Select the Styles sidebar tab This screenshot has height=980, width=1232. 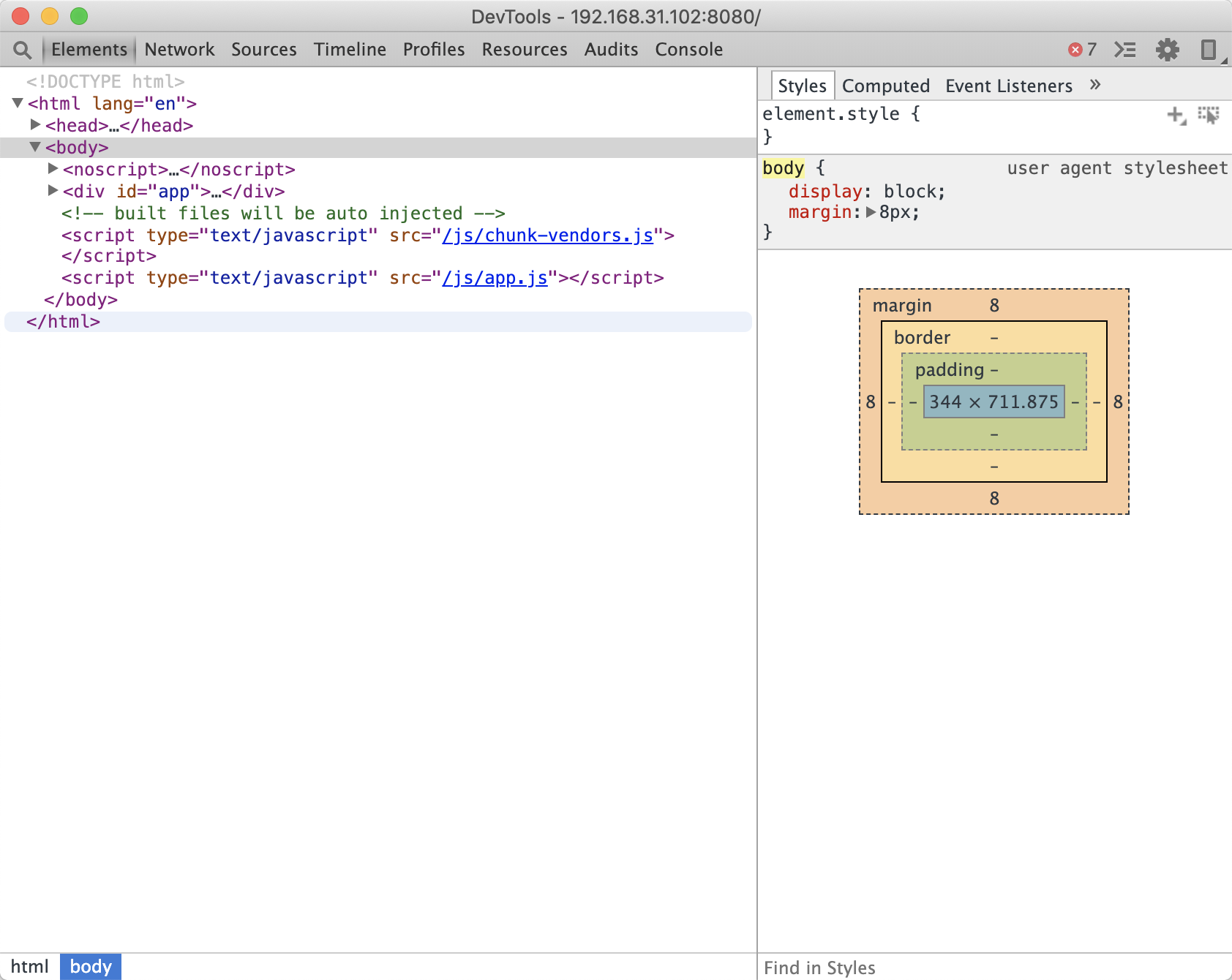pyautogui.click(x=803, y=86)
